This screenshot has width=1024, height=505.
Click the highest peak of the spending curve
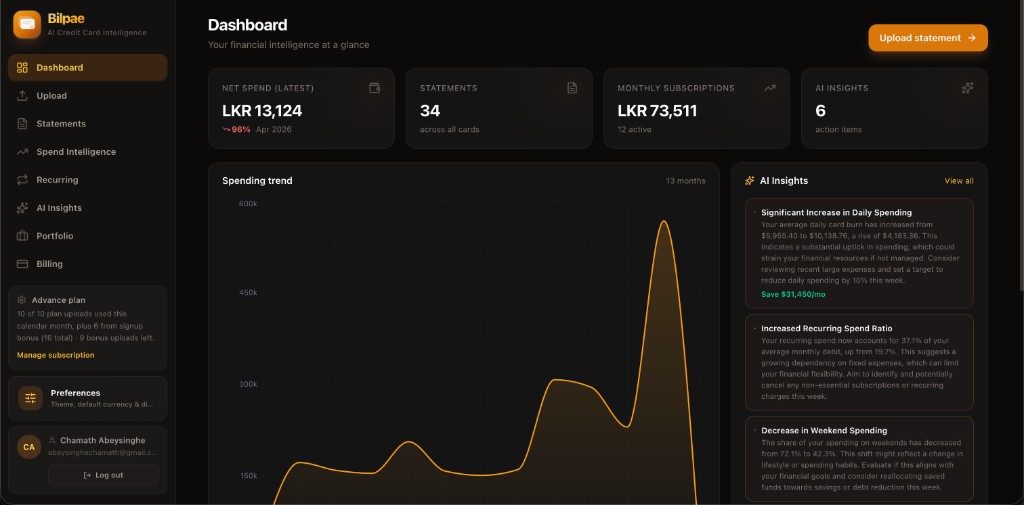[x=664, y=221]
